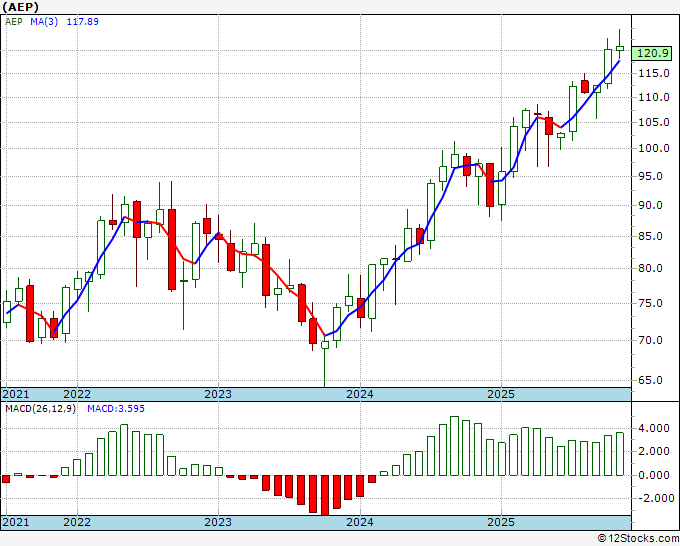Click the 85.0 price axis label

(x=651, y=236)
